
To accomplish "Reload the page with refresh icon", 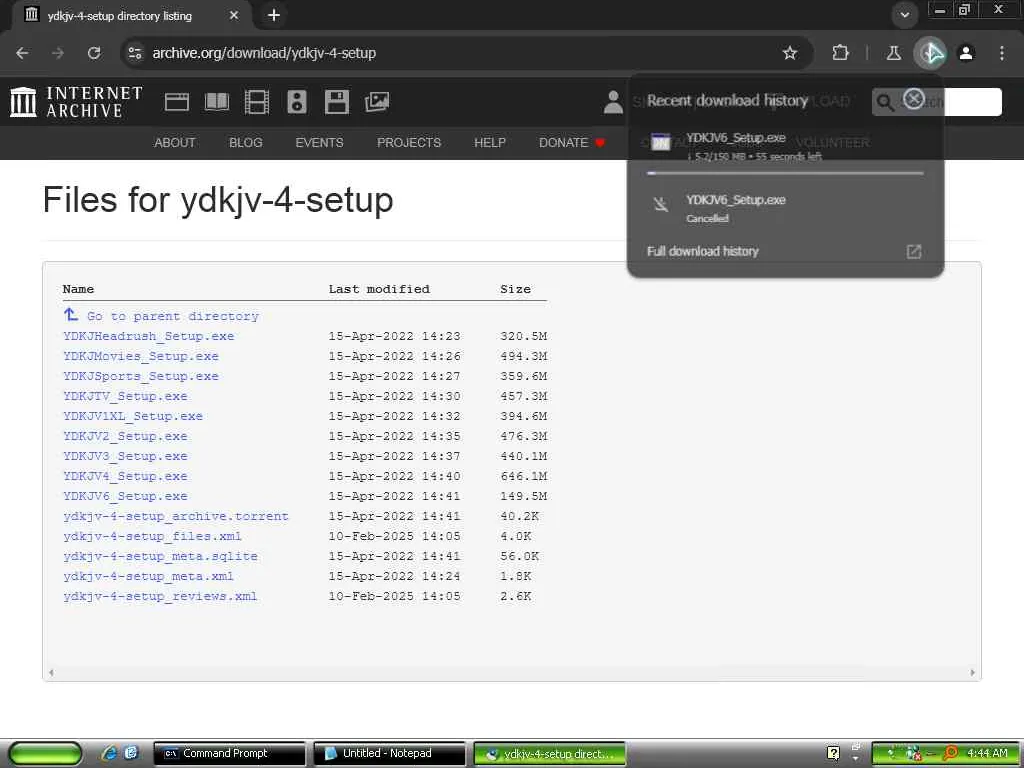I will pos(94,53).
